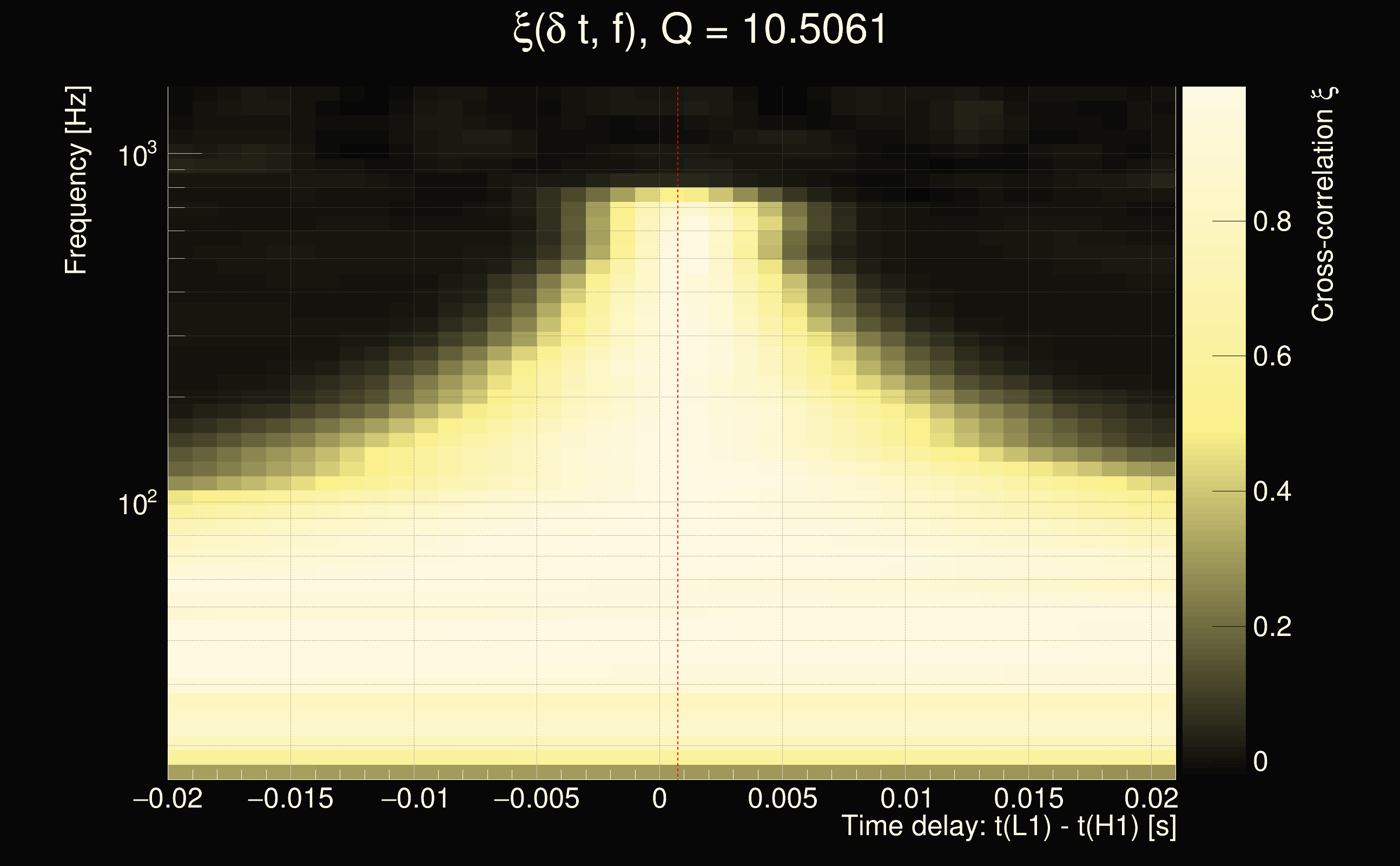The height and width of the screenshot is (866, 1400).
Task: Click the 10³ frequency tick label
Action: pyautogui.click(x=136, y=155)
